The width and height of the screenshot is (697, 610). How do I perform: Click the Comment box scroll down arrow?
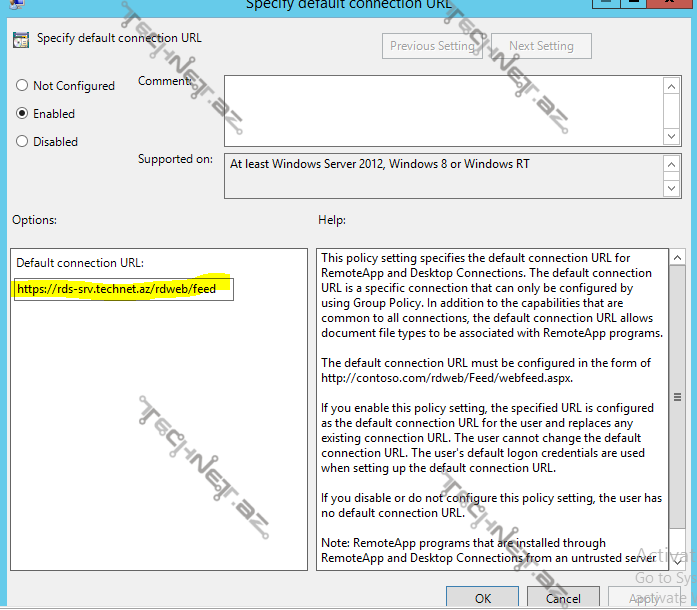pos(672,134)
